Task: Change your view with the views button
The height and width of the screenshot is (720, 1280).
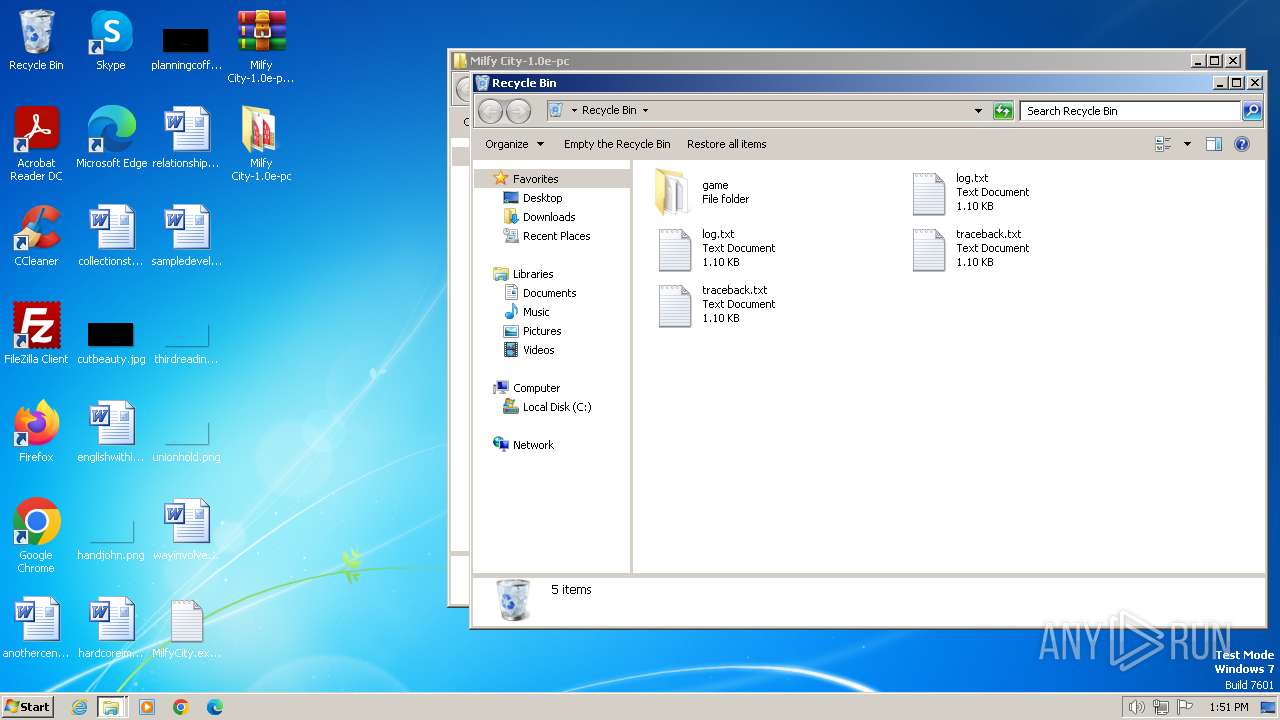Action: tap(1163, 144)
